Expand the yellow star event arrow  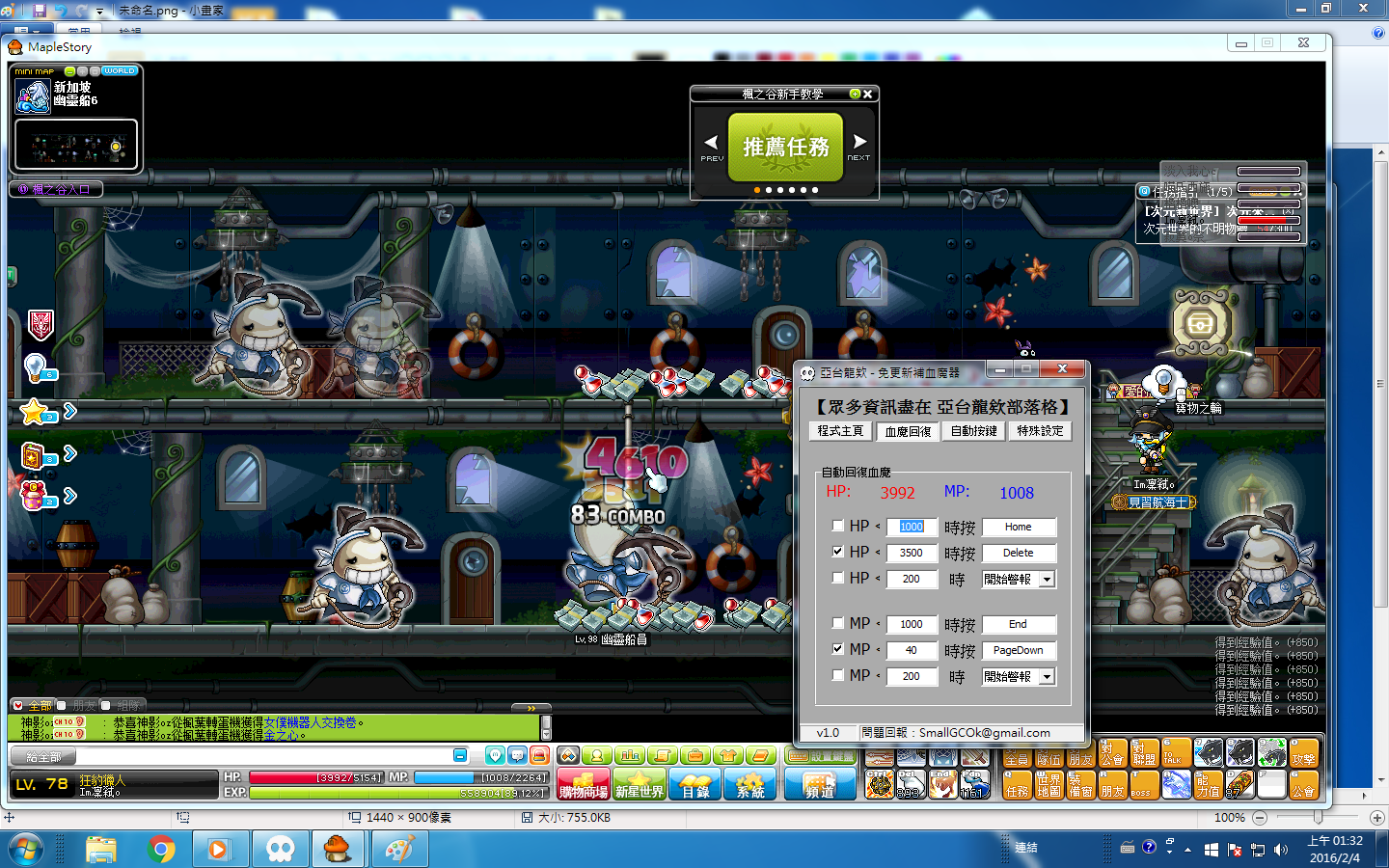click(69, 412)
